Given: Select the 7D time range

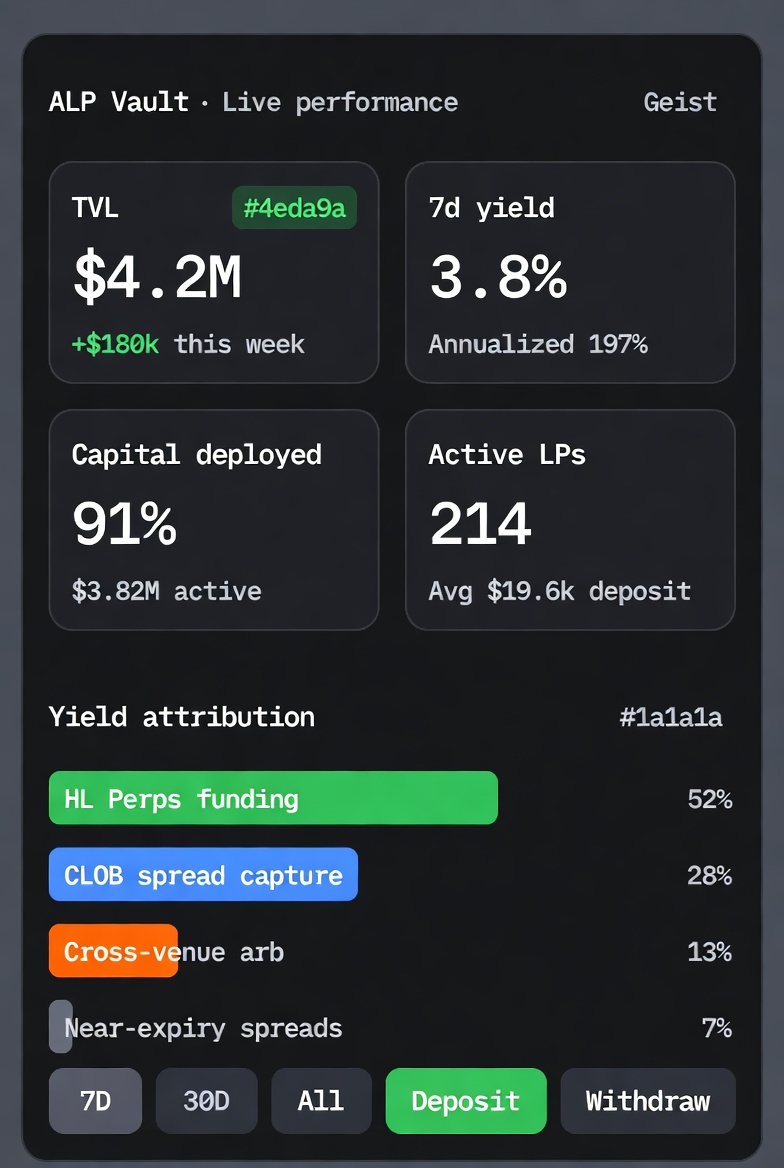Looking at the screenshot, I should click(x=95, y=1101).
